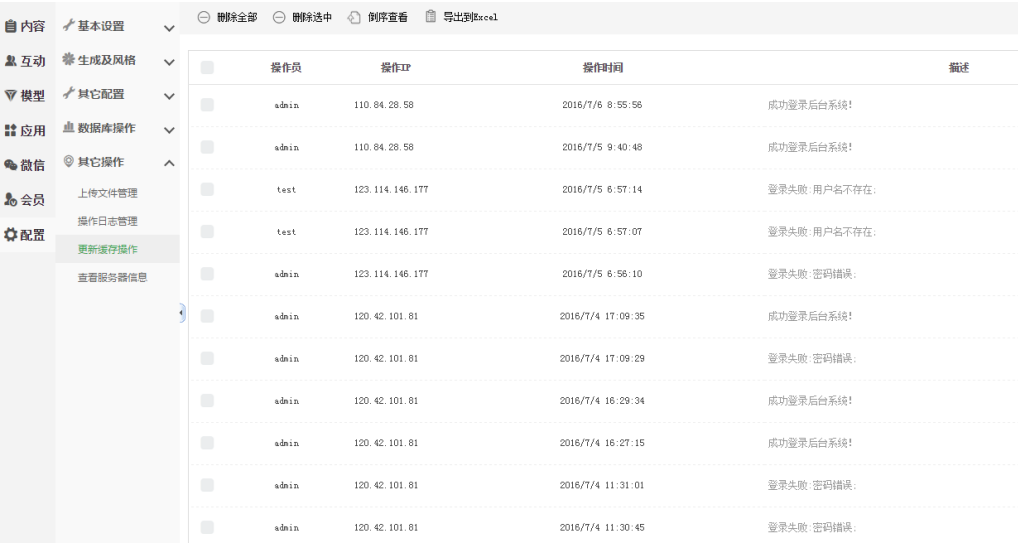Open the 会员 members section icon
1018x551 pixels.
tap(10, 200)
